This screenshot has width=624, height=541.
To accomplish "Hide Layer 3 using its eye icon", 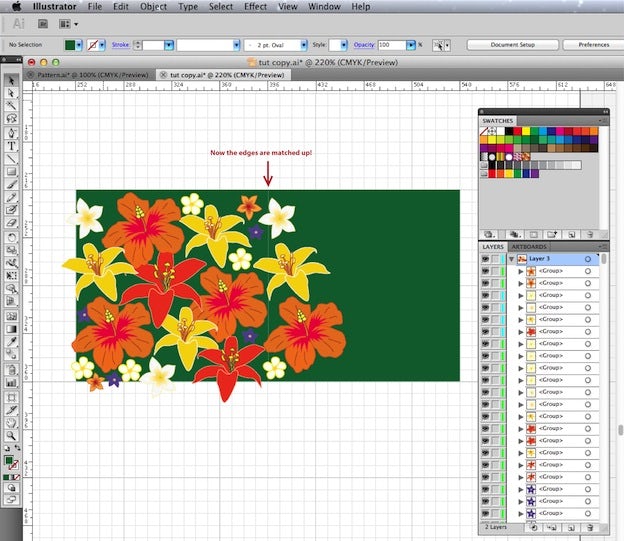I will click(486, 259).
